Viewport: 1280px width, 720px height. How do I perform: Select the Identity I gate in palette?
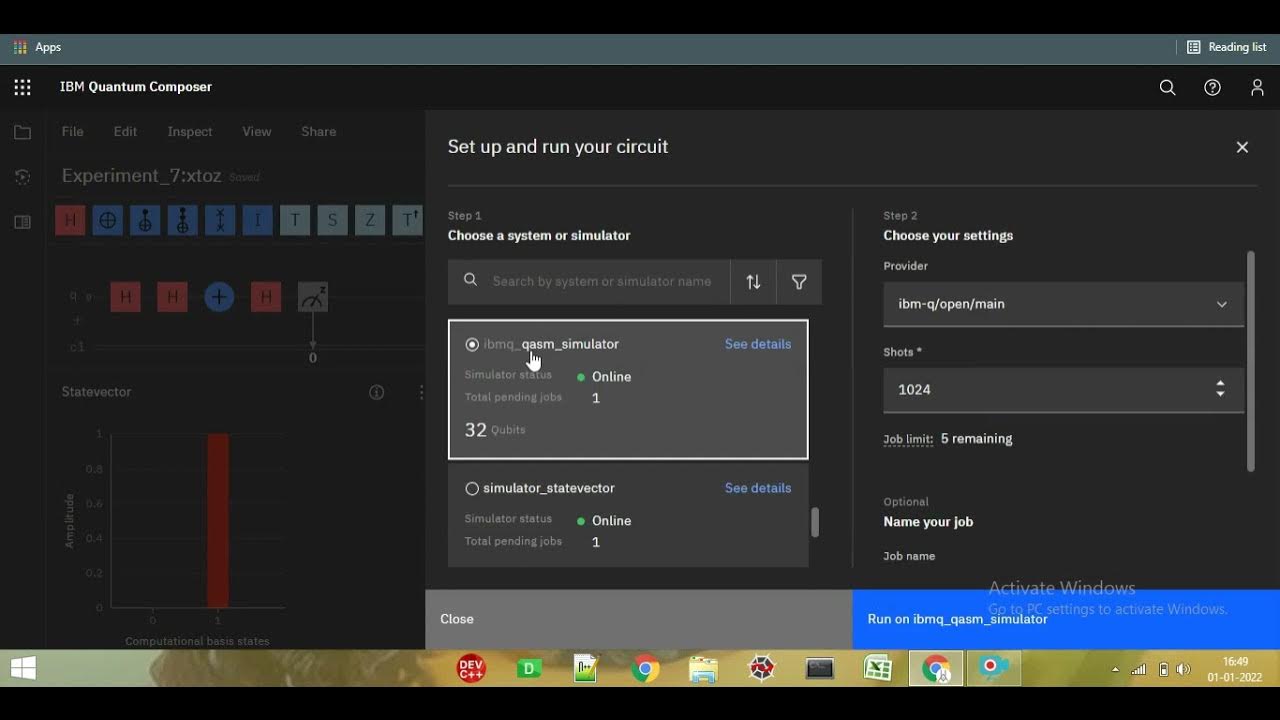[x=257, y=220]
